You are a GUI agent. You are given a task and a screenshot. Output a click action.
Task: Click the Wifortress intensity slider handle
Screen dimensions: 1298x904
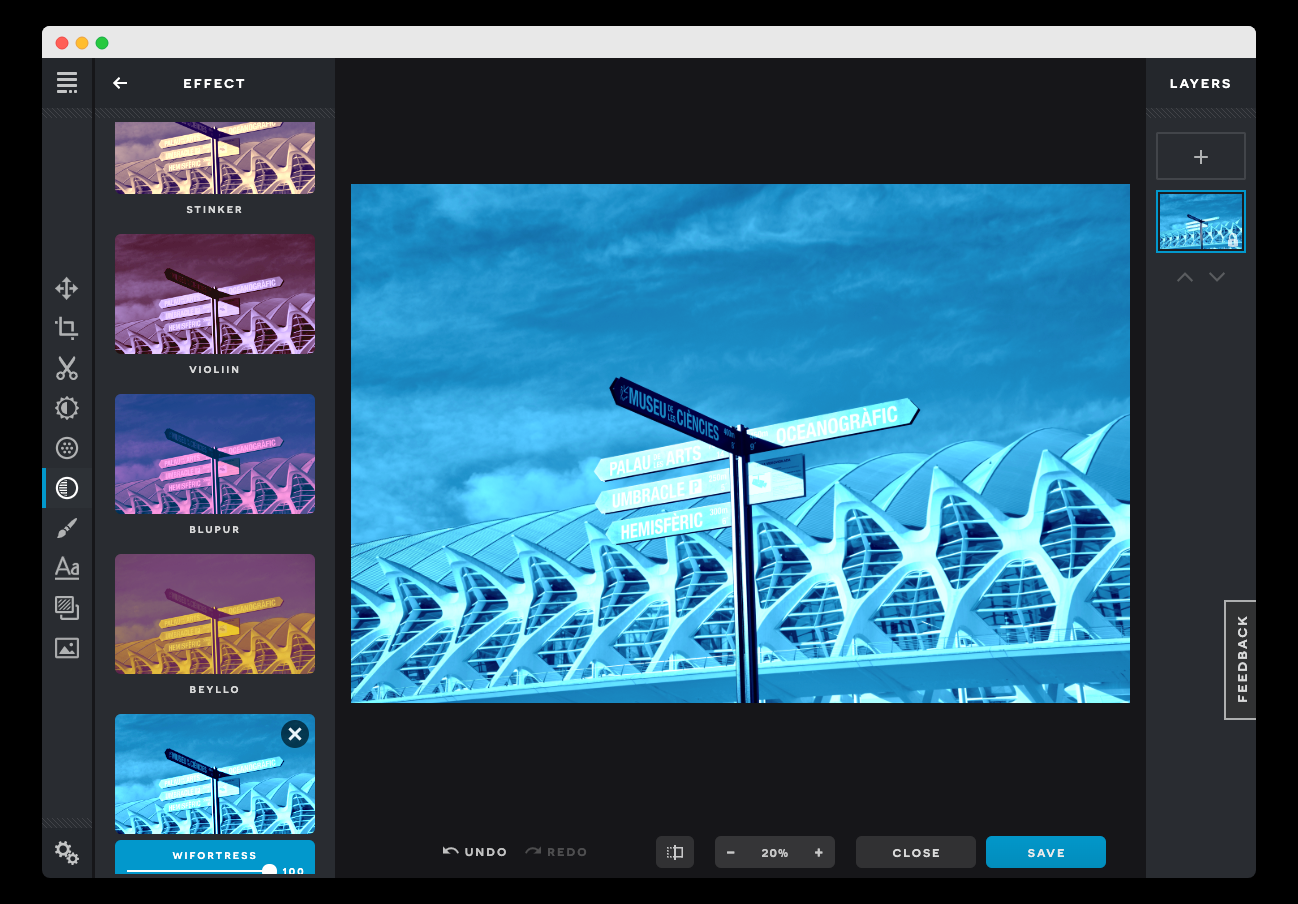(x=269, y=871)
